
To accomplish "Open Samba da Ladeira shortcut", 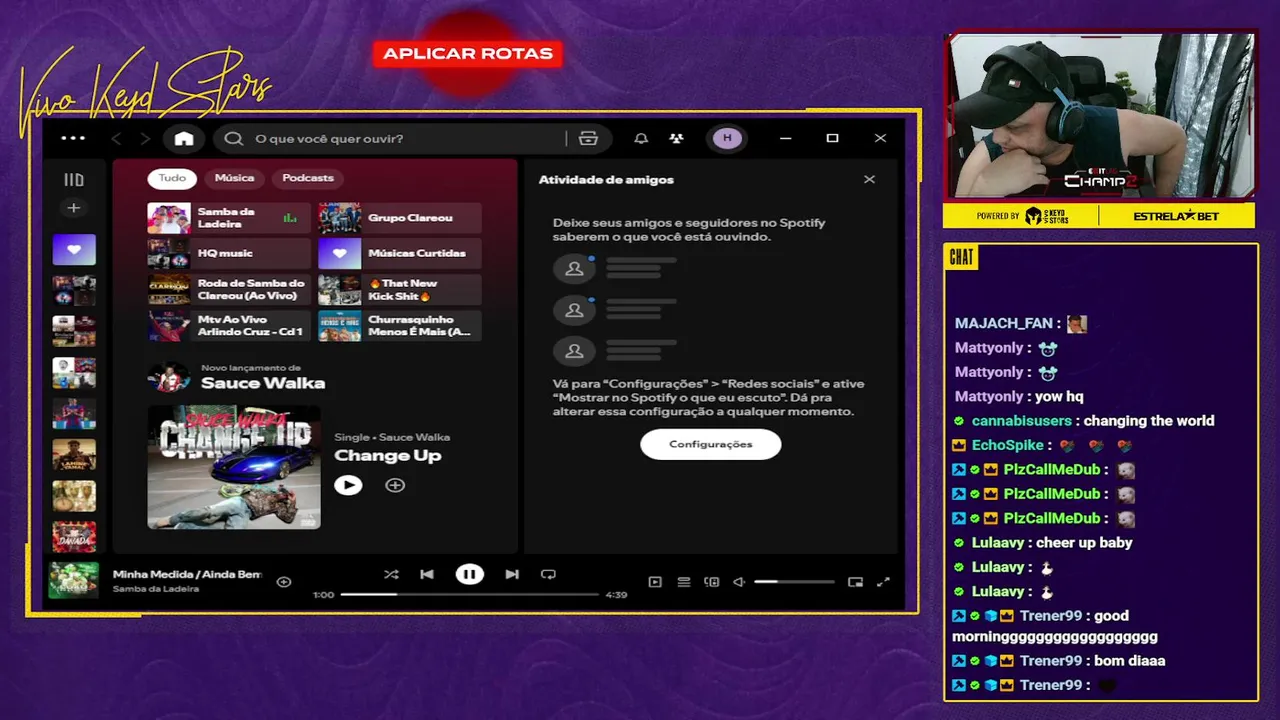I will tap(229, 218).
